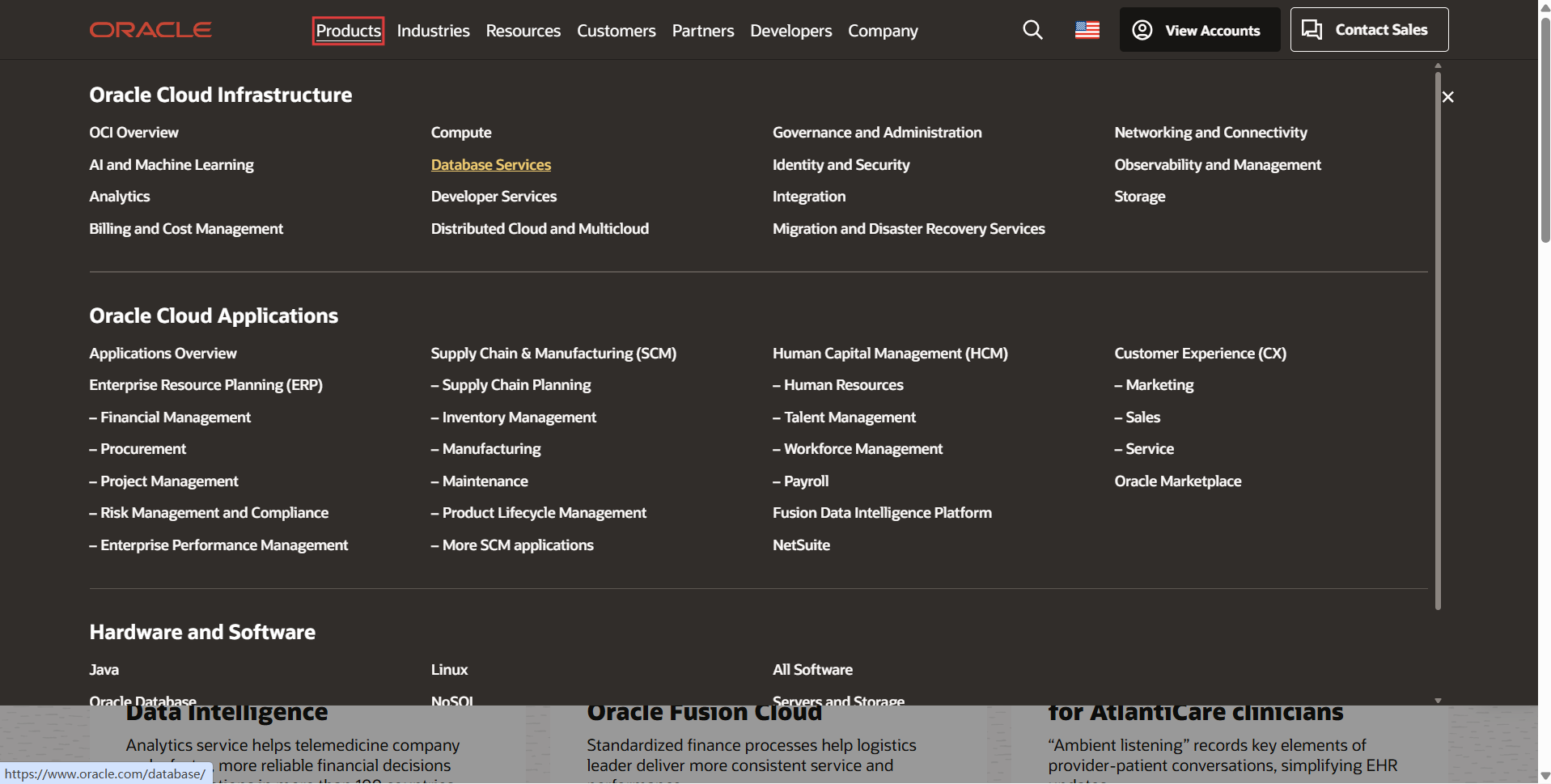This screenshot has width=1551, height=784.
Task: Open the Developers menu
Action: [x=790, y=31]
